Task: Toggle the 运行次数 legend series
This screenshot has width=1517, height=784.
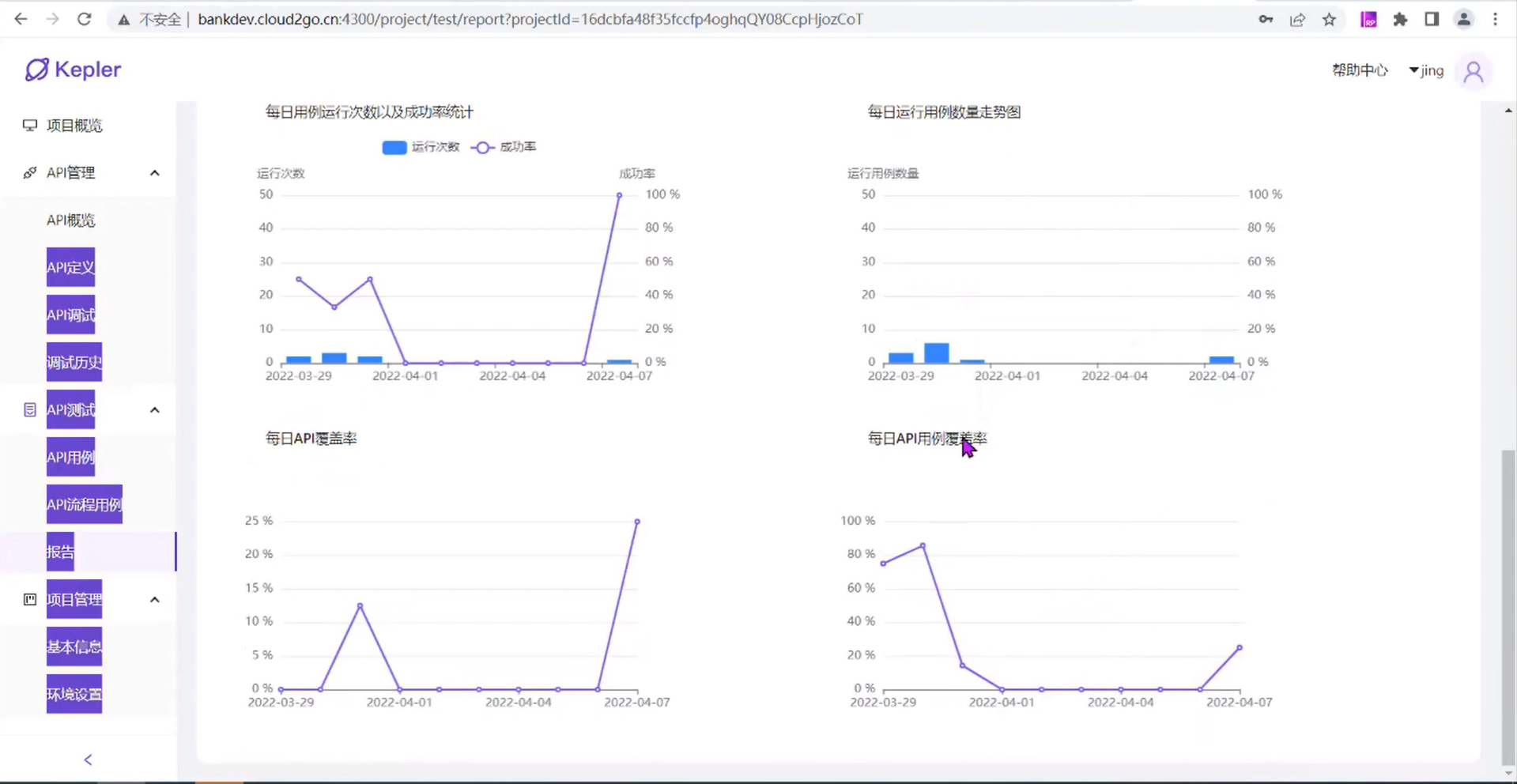Action: click(421, 147)
